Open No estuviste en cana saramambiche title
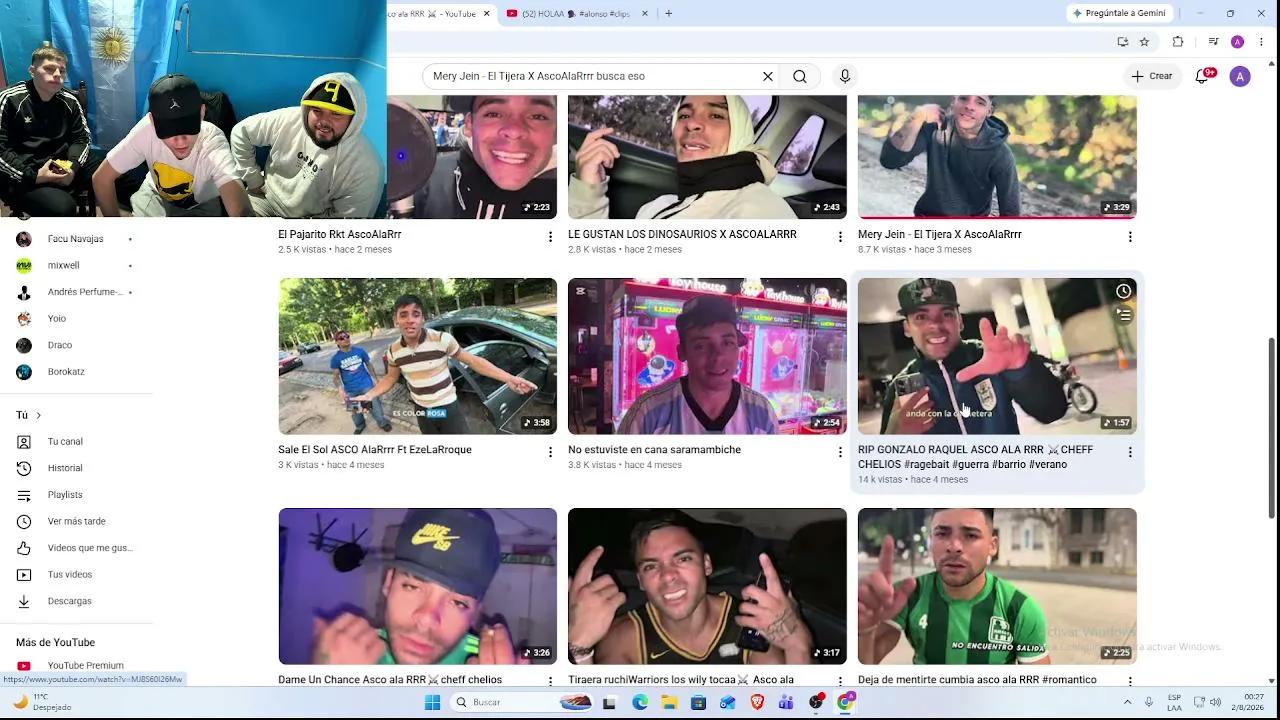 pos(654,450)
